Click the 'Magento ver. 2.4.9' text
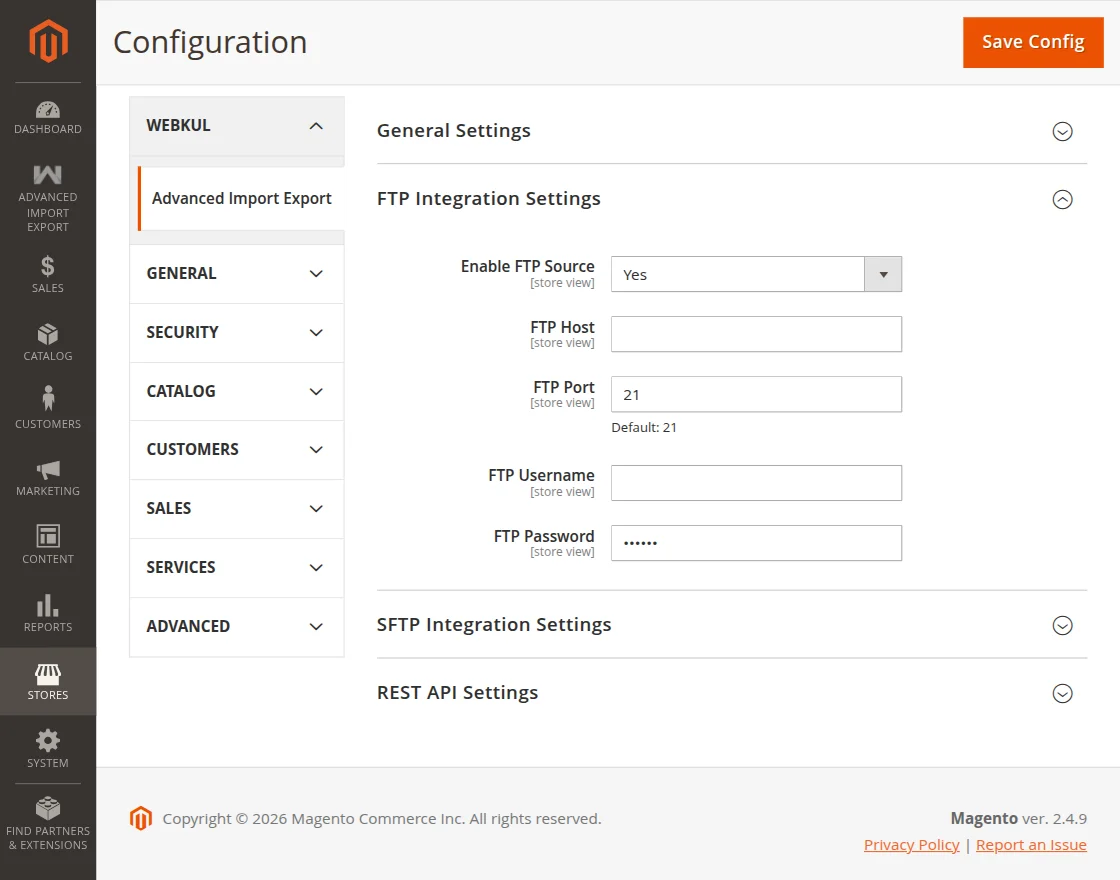The height and width of the screenshot is (880, 1120). point(1019,819)
